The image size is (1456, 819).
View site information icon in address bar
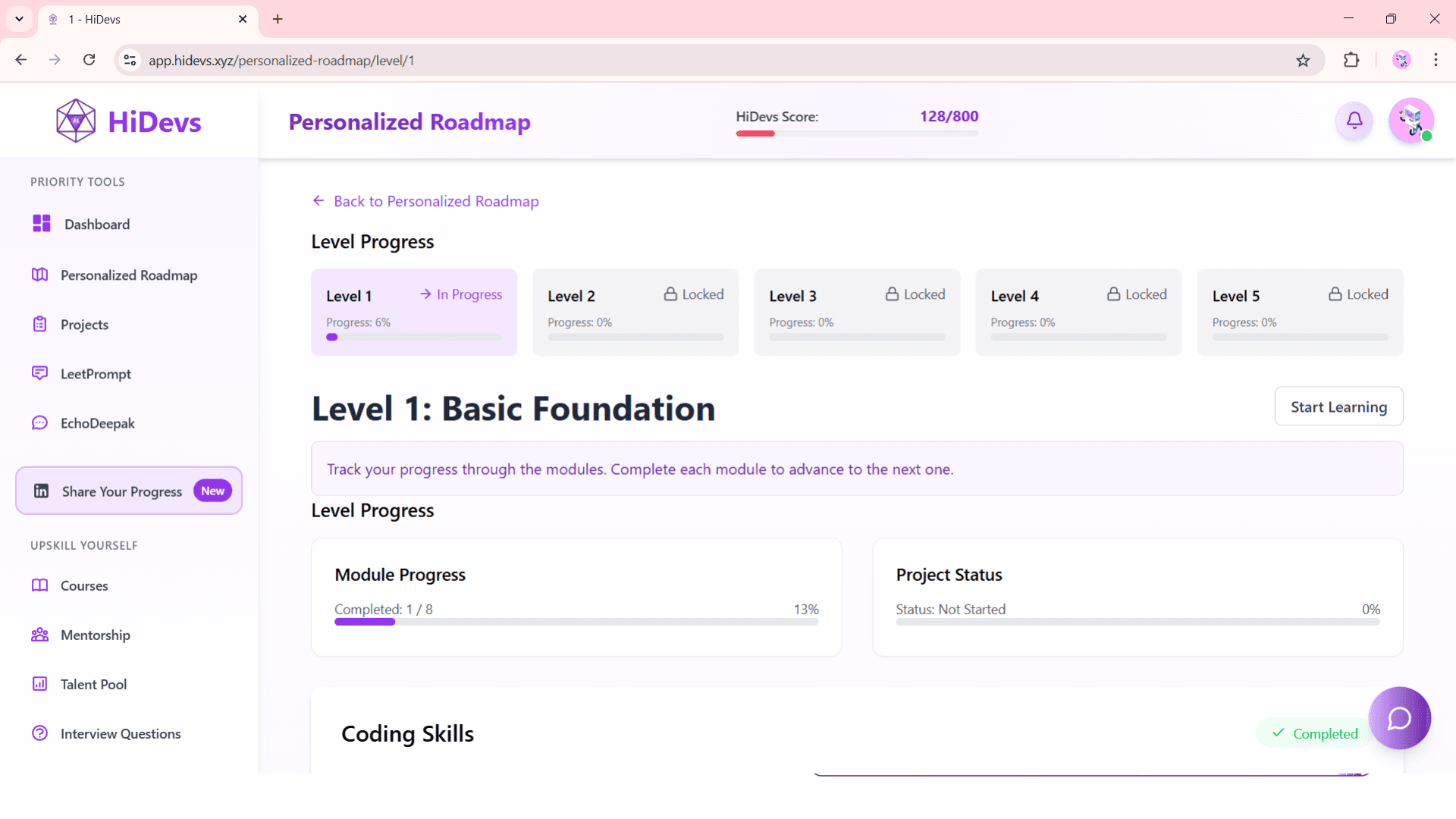coord(130,60)
